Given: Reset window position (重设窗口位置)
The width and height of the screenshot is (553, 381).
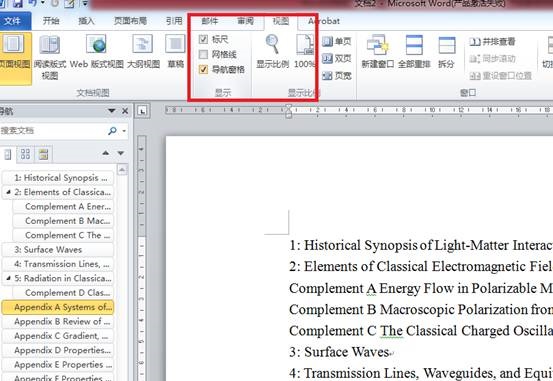Looking at the screenshot, I should point(500,75).
